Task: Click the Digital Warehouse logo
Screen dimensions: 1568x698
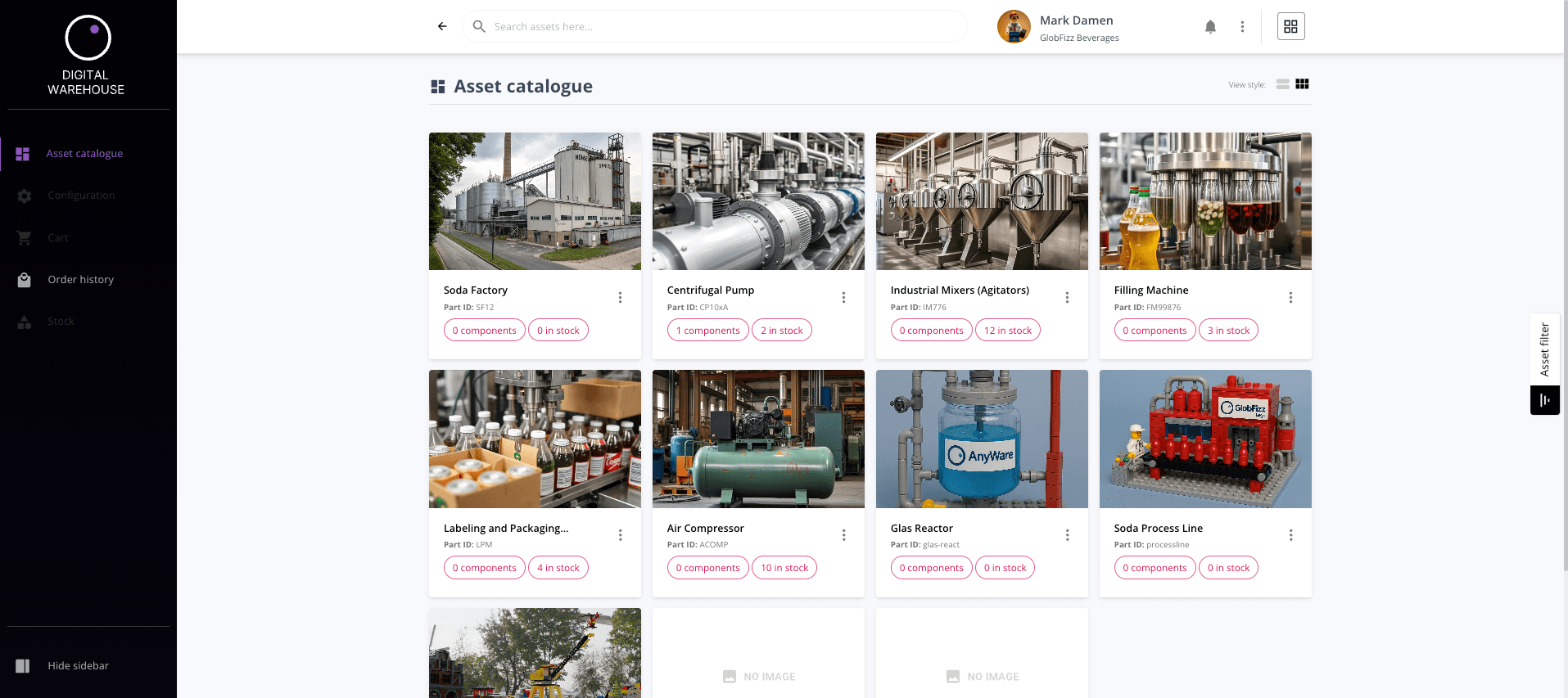Action: click(x=88, y=55)
